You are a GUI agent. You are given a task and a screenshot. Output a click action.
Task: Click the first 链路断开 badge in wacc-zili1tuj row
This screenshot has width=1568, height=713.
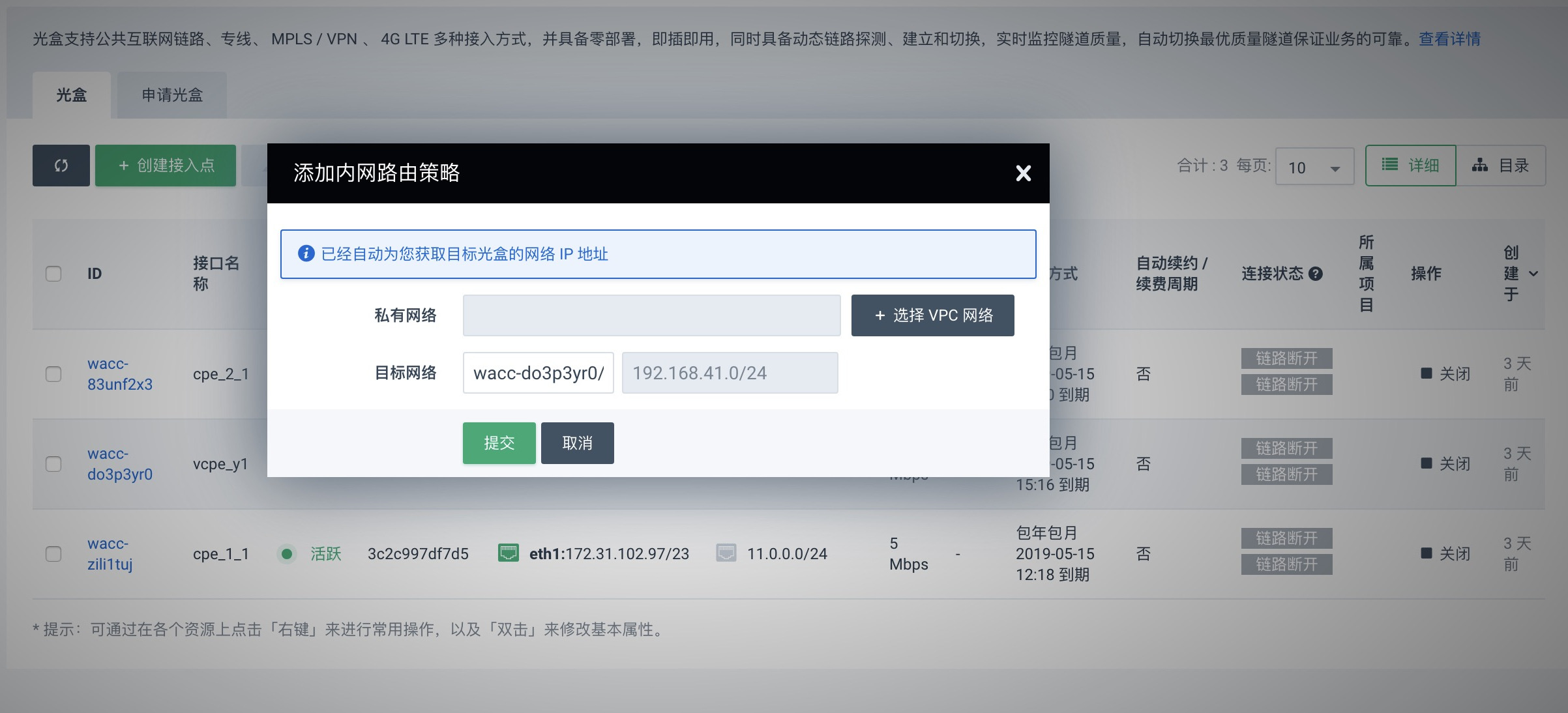[1286, 538]
